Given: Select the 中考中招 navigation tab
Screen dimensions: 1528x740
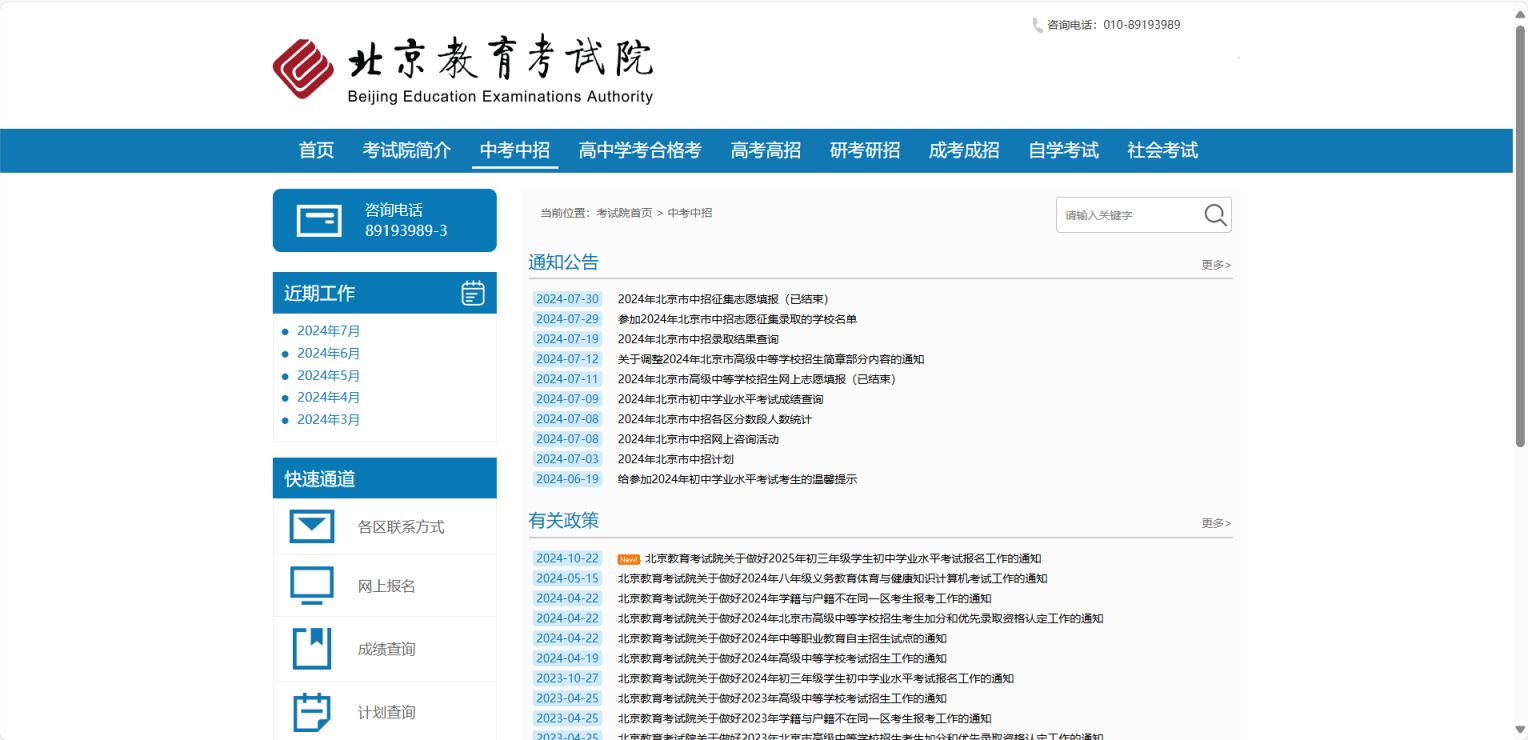Looking at the screenshot, I should tap(515, 150).
